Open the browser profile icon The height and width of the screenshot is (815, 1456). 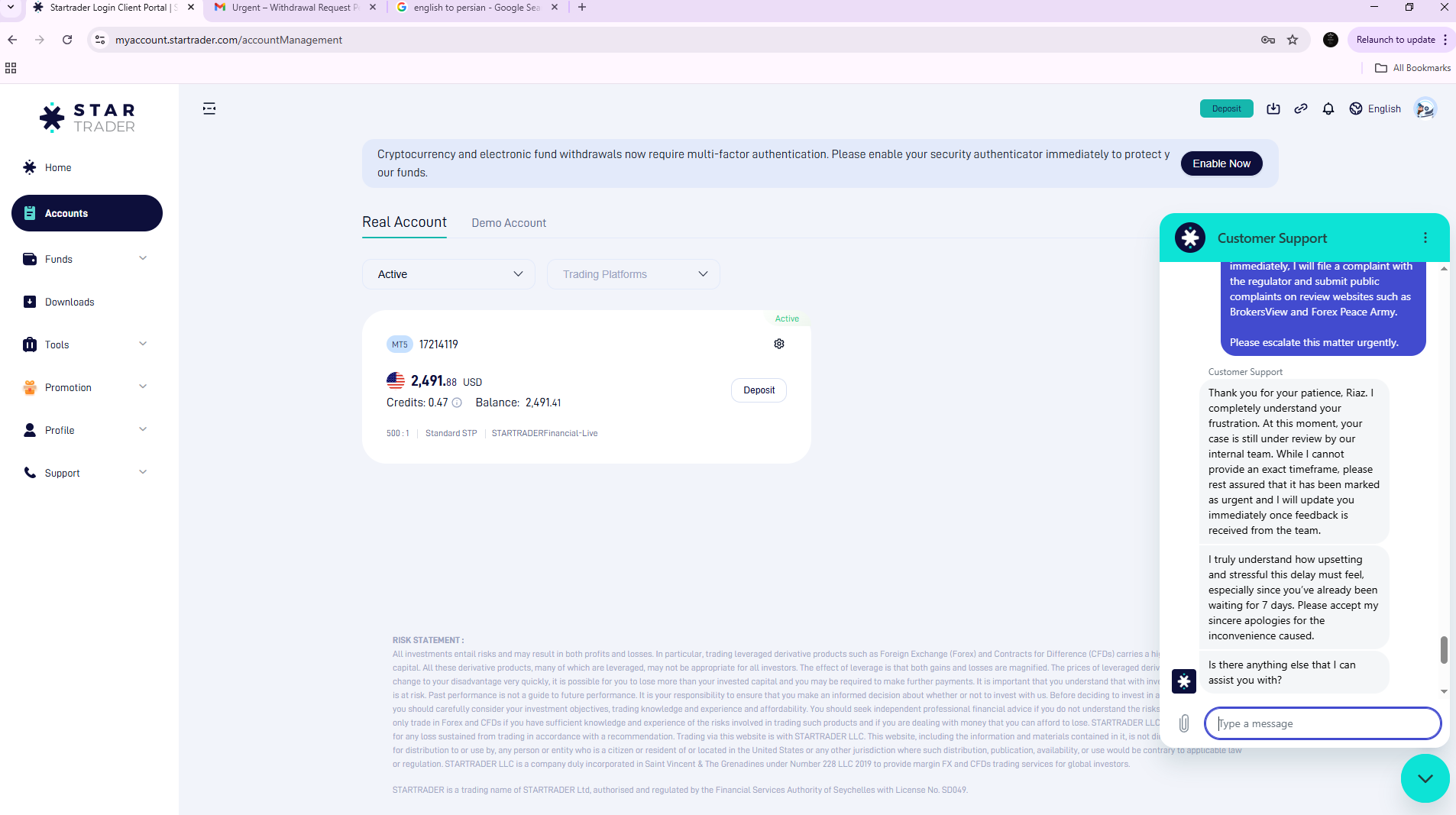[1331, 40]
